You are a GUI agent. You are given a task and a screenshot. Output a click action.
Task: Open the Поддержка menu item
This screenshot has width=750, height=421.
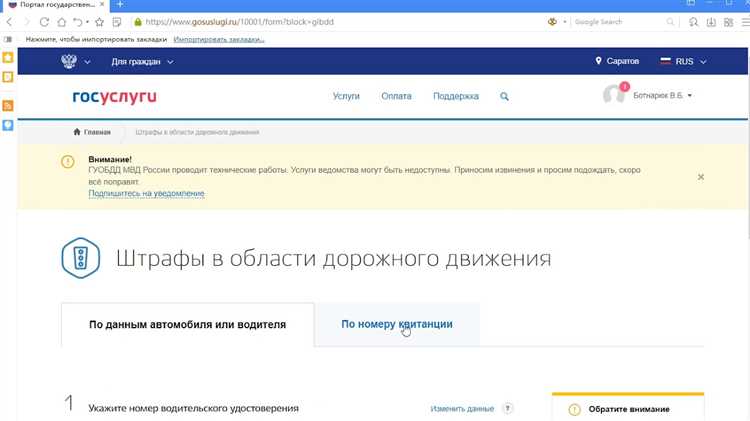pos(456,96)
